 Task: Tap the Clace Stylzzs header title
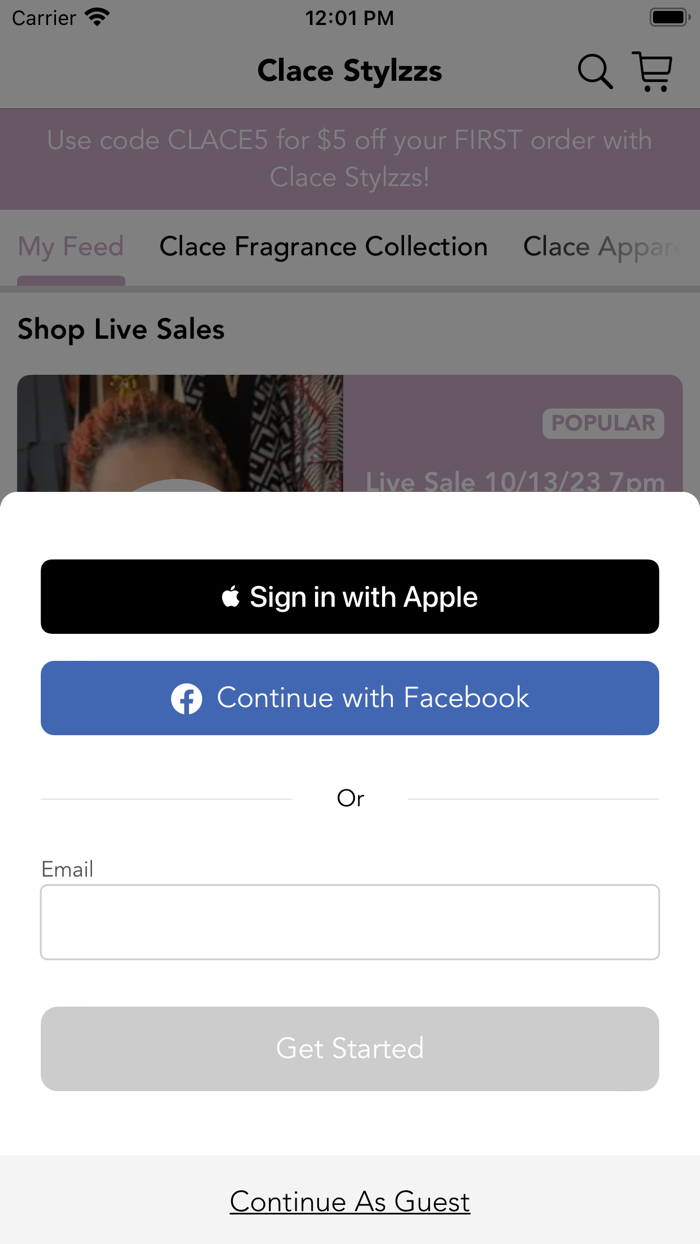(x=350, y=71)
